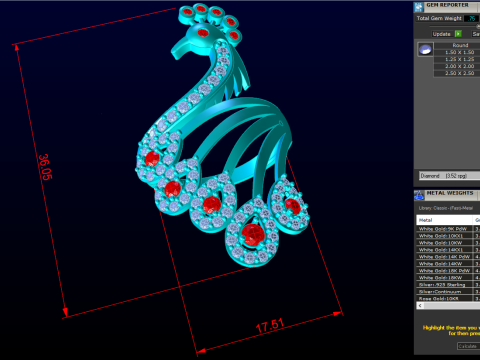Screen dimensions: 480x360
Task: Click the Update button
Action: [x=441, y=34]
